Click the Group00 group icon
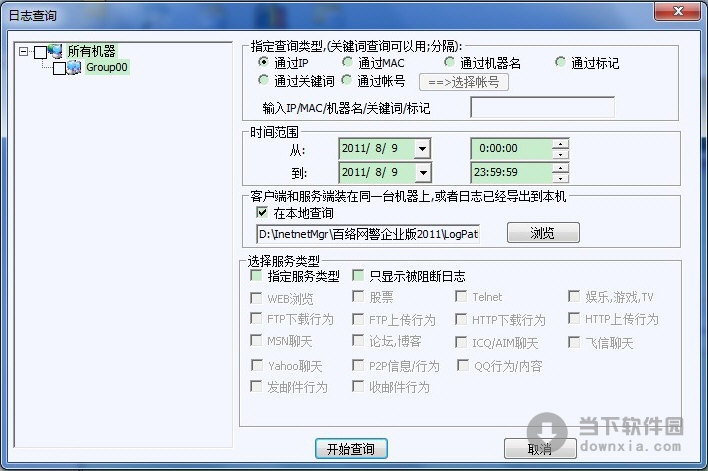 [74, 67]
